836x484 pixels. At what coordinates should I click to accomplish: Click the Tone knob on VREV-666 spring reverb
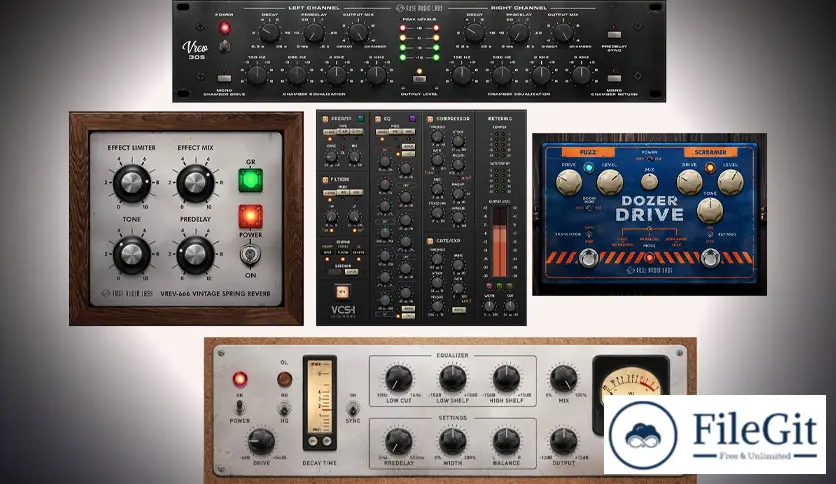[132, 254]
